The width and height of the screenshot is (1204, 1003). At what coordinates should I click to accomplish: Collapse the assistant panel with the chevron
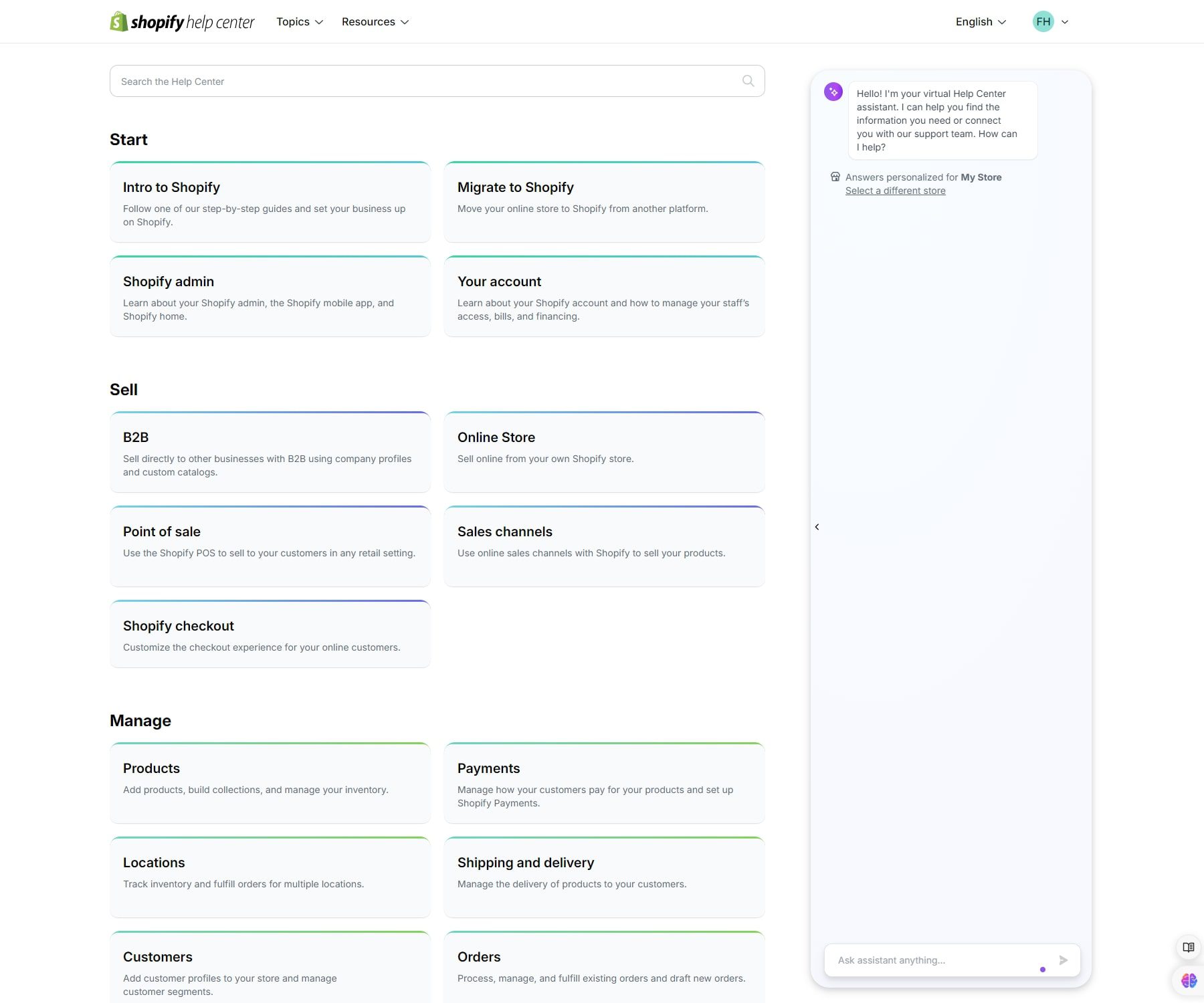pos(817,526)
